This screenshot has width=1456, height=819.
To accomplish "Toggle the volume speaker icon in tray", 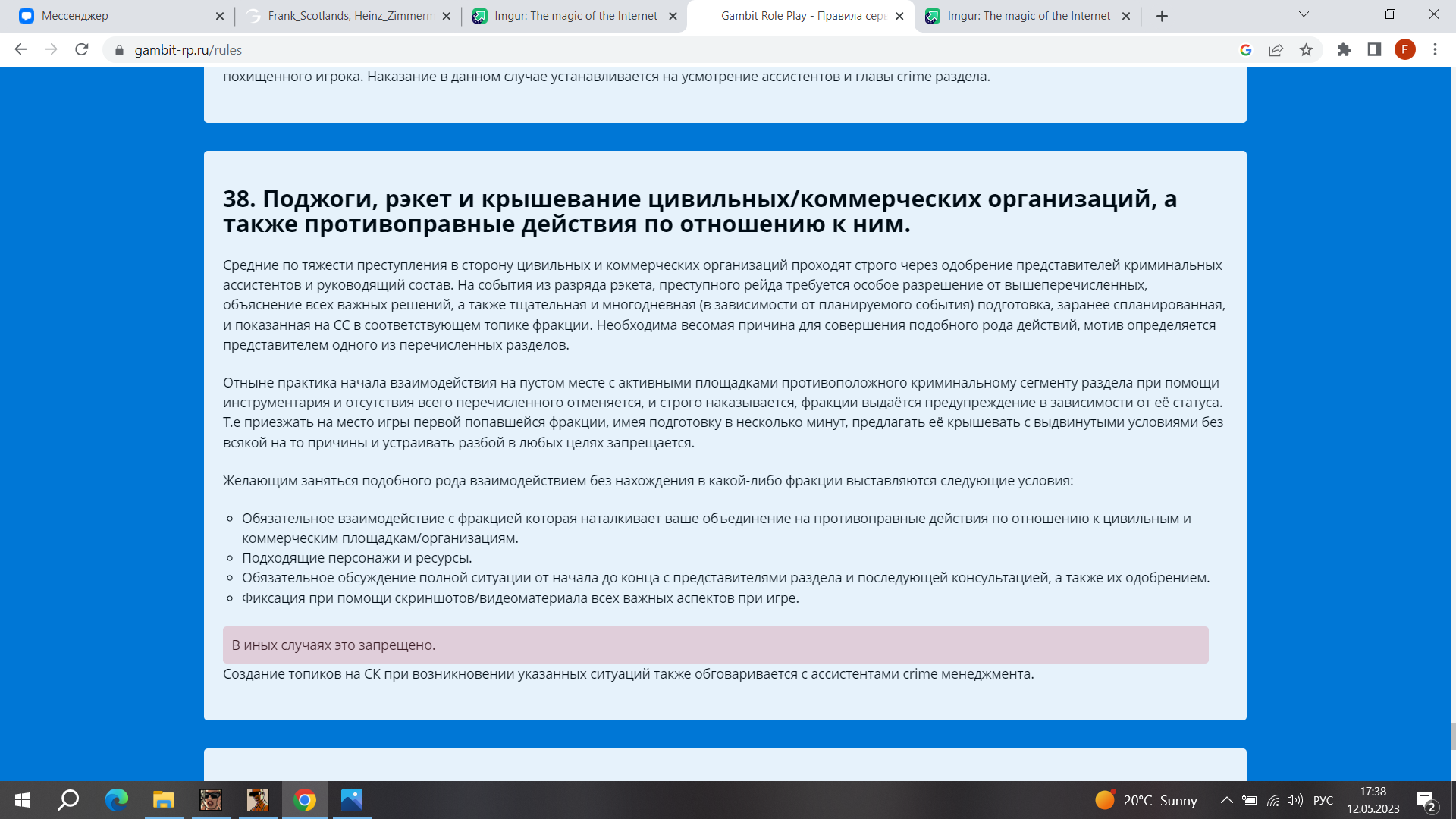I will click(1294, 800).
